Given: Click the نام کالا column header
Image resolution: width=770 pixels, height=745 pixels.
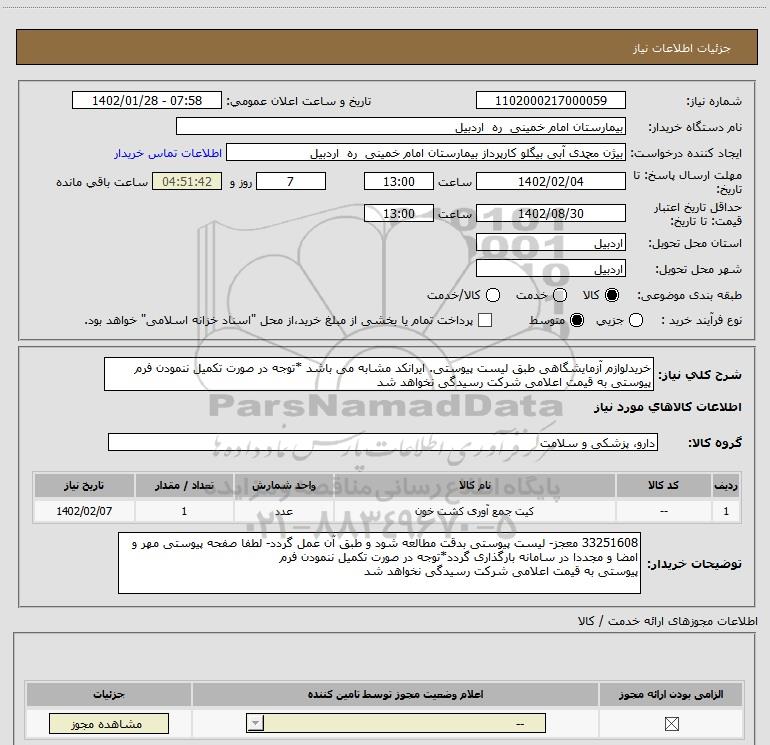Looking at the screenshot, I should (474, 485).
